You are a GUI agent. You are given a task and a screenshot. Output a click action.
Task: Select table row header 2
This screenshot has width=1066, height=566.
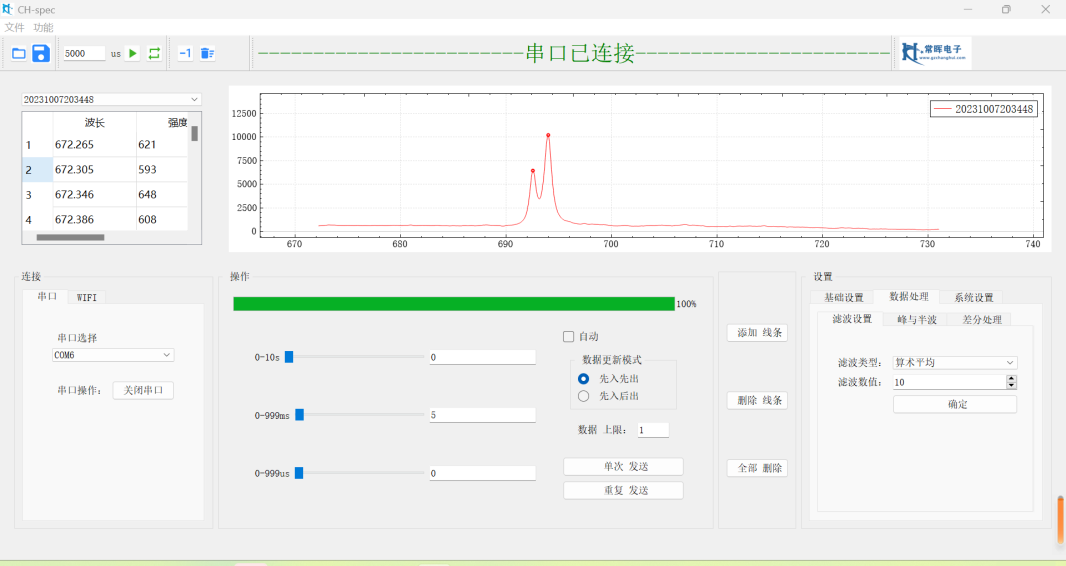pyautogui.click(x=37, y=170)
